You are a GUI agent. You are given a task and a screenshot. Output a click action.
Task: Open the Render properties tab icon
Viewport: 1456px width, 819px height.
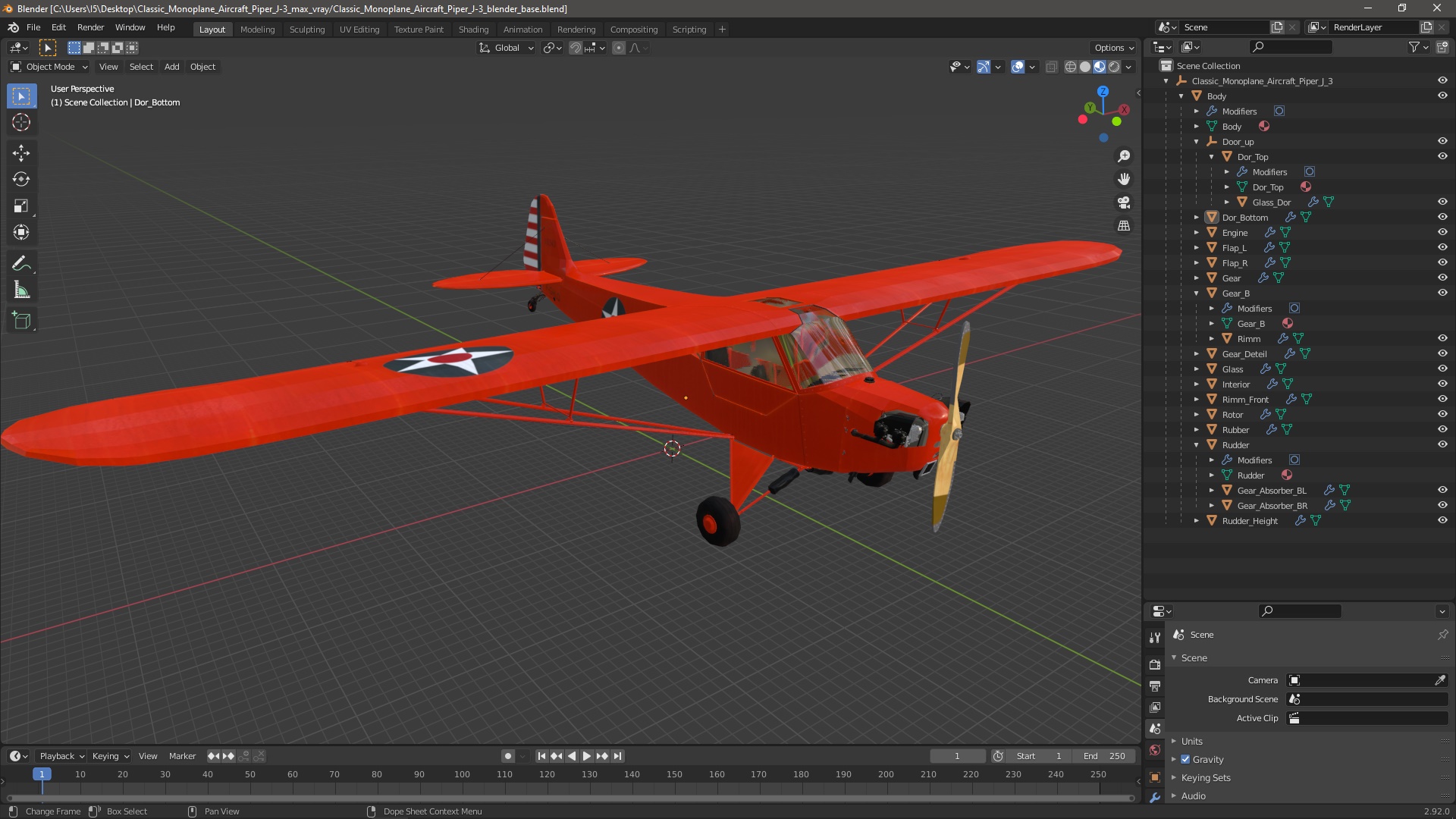click(1155, 665)
